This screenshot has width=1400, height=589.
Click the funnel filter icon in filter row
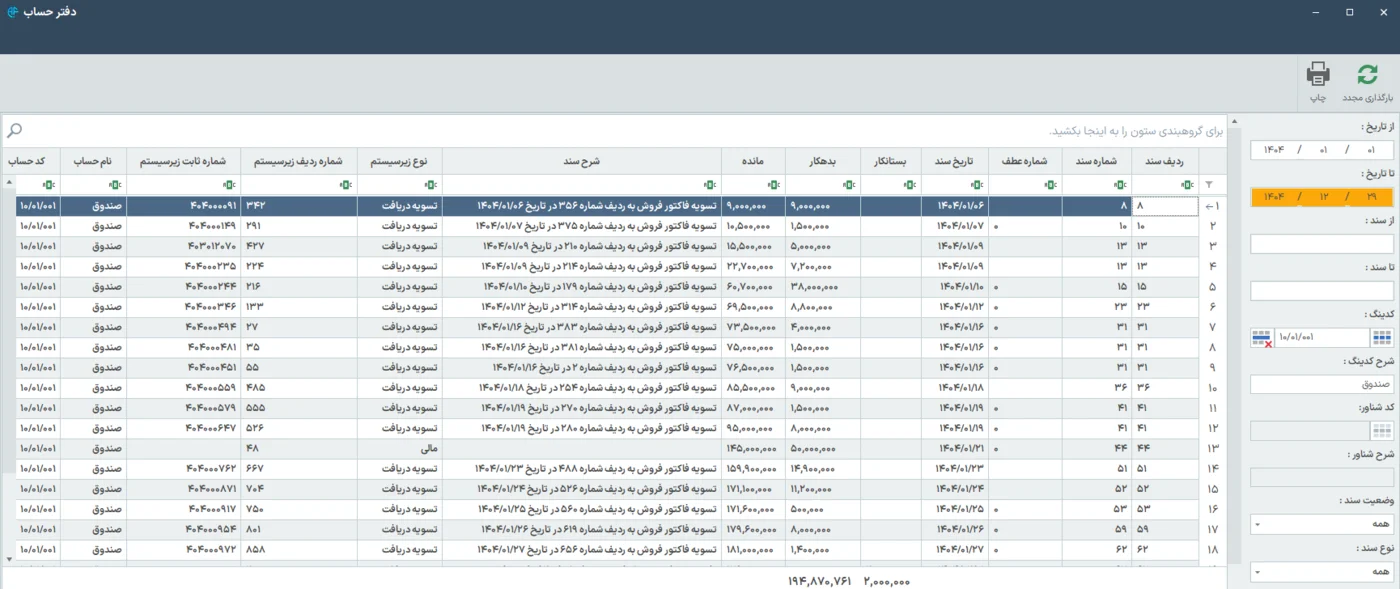point(1208,185)
